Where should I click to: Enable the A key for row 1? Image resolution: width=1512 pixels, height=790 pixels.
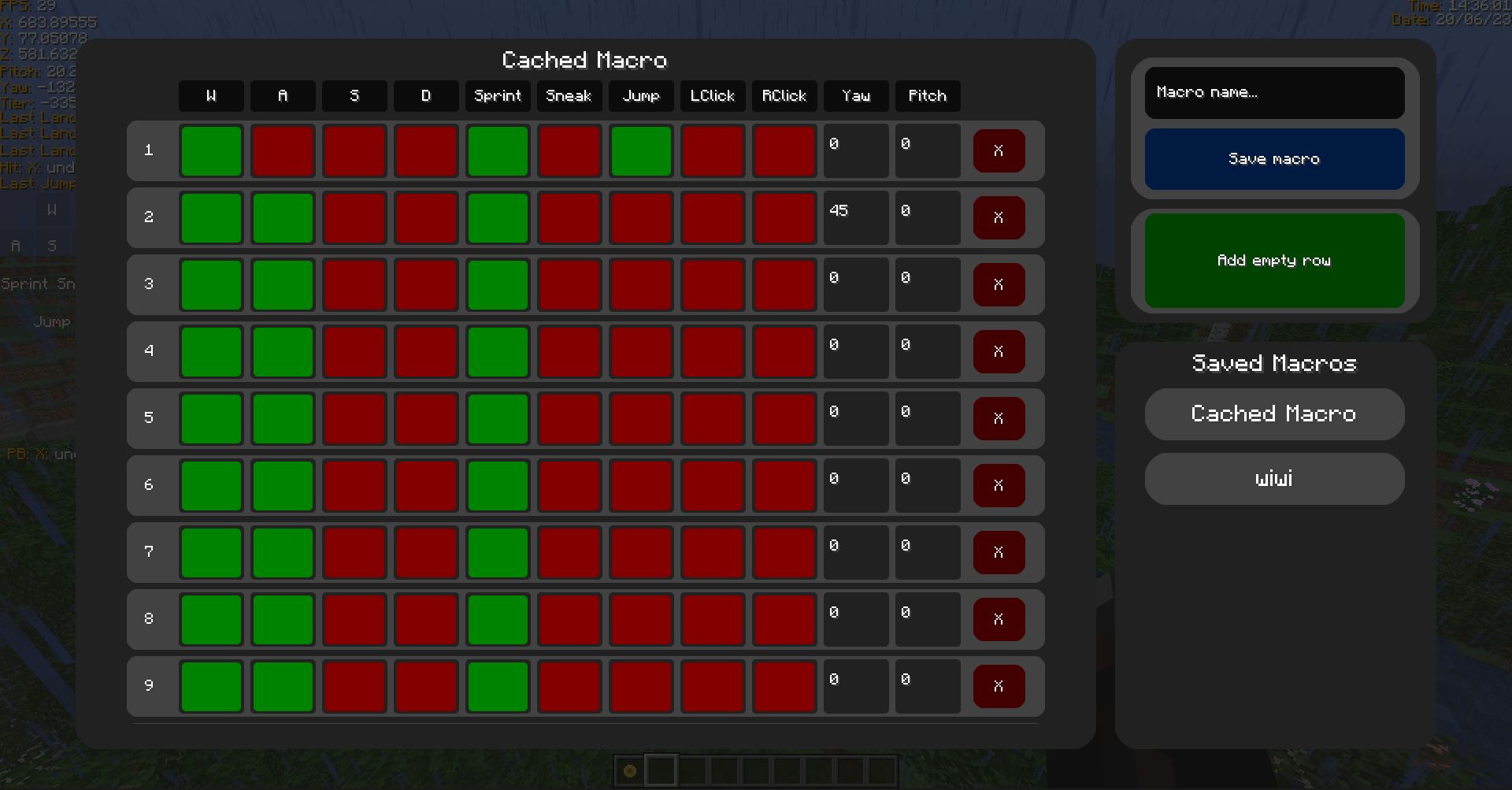click(283, 150)
